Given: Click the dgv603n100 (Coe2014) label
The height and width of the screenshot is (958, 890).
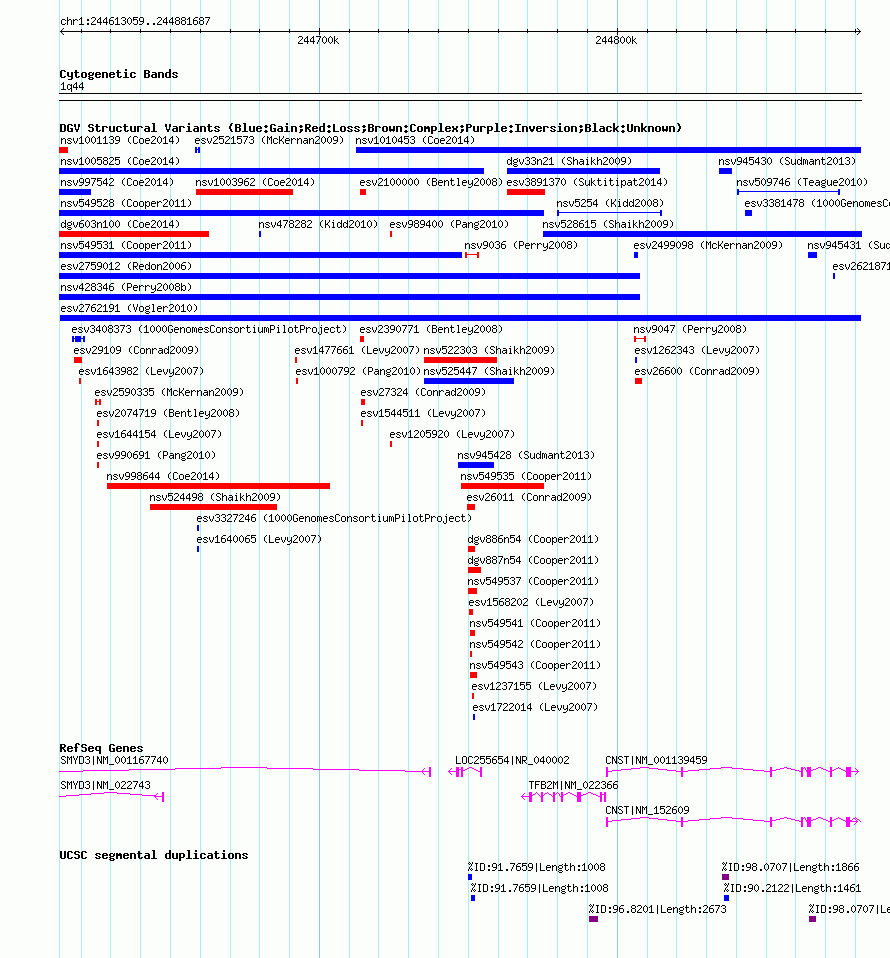Looking at the screenshot, I should [x=120, y=224].
